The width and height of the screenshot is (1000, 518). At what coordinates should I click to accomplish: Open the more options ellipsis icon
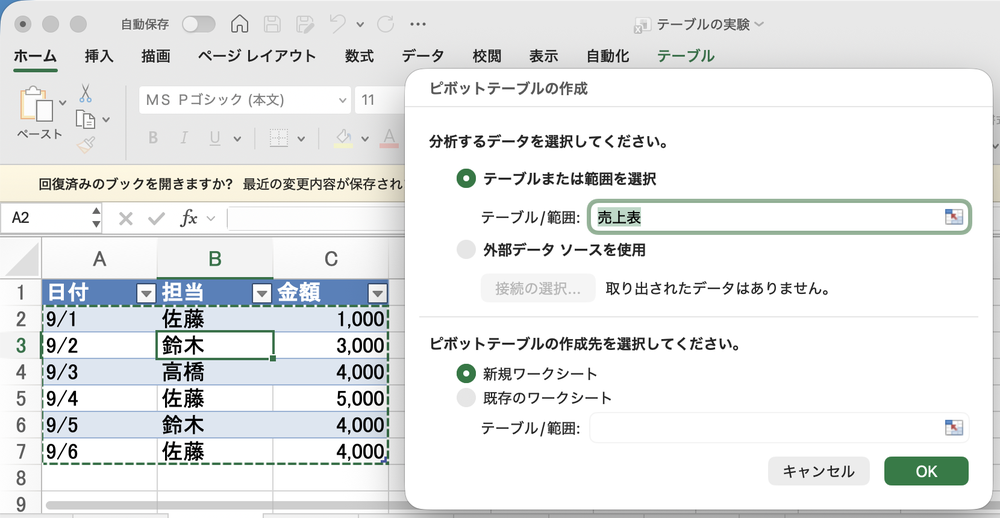(418, 24)
